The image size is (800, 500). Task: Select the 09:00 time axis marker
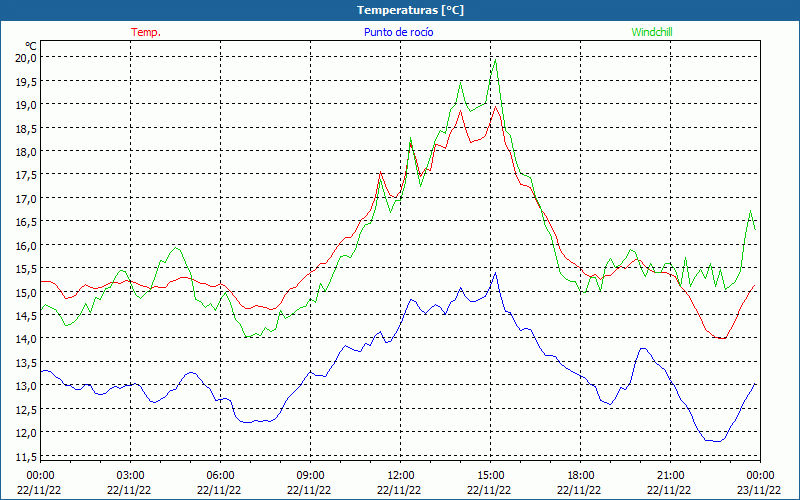click(x=310, y=475)
